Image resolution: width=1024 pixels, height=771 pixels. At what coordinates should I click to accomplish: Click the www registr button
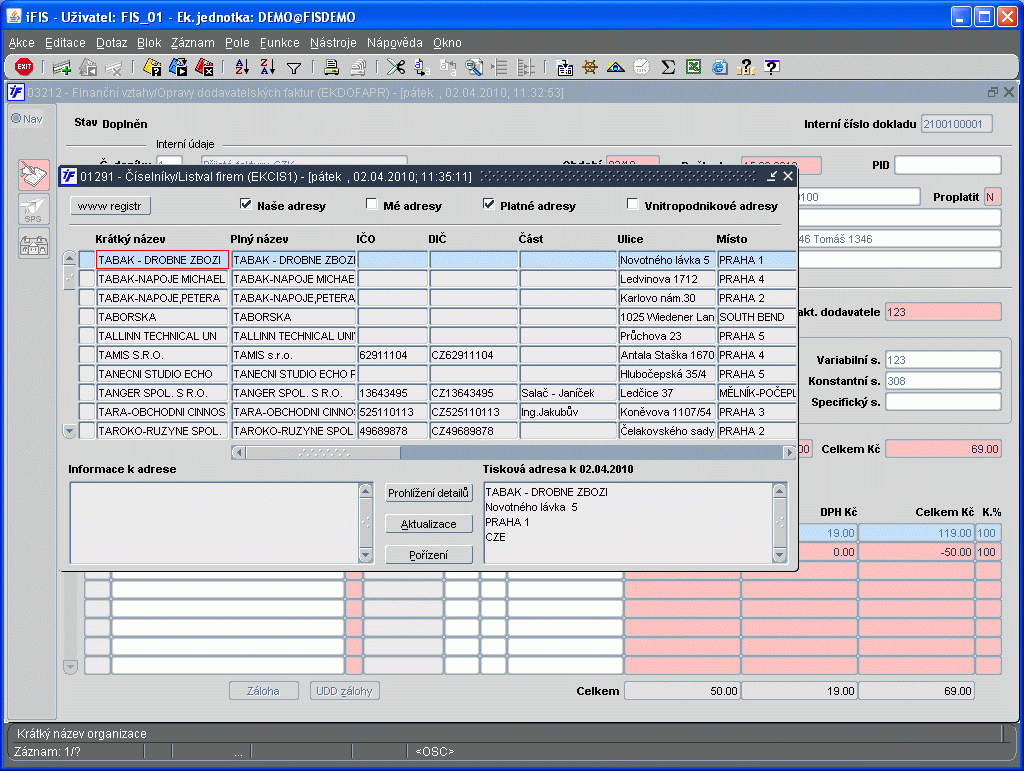point(112,206)
